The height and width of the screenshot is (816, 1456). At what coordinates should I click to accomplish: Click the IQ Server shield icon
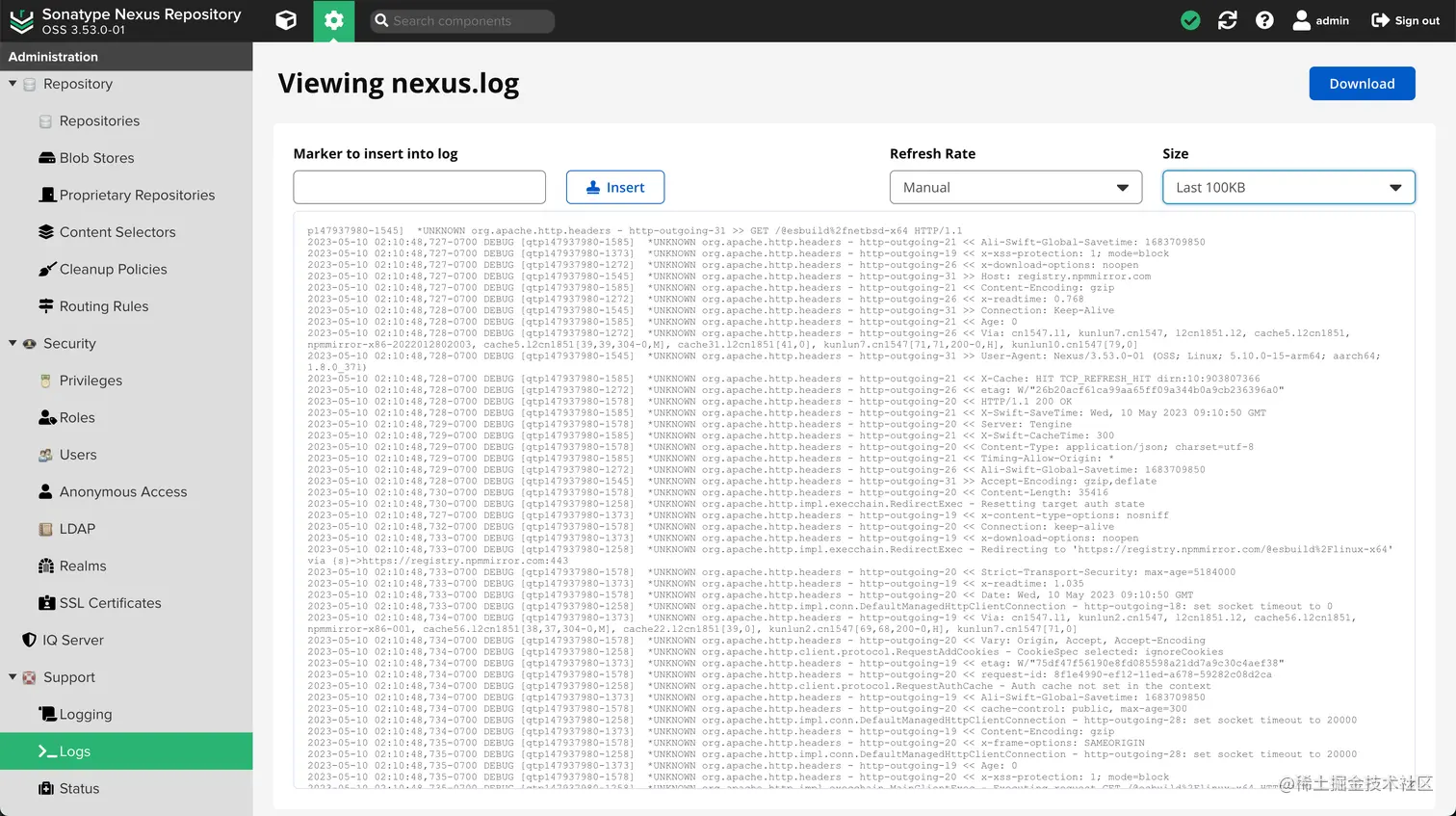pos(29,640)
